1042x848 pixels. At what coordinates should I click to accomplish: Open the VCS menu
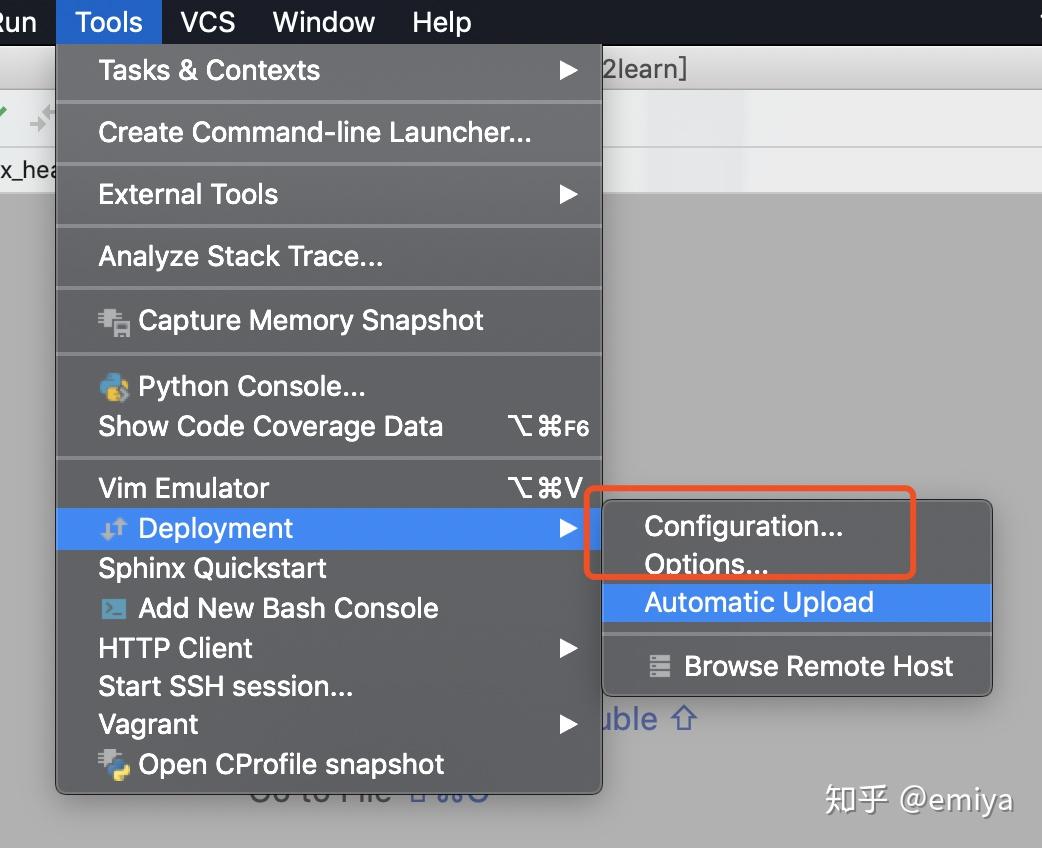[x=208, y=22]
